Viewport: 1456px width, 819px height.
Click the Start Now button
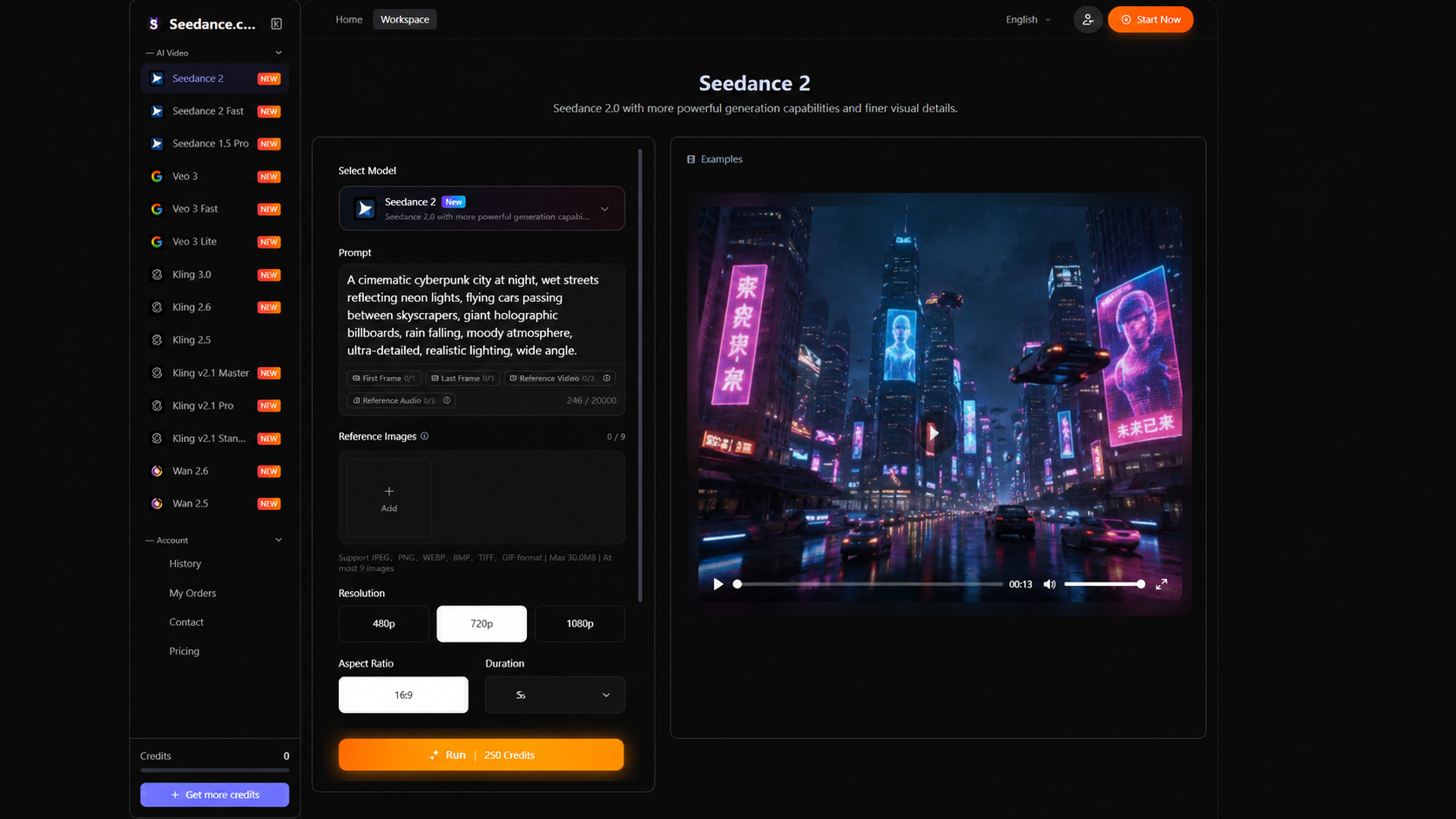(1150, 19)
